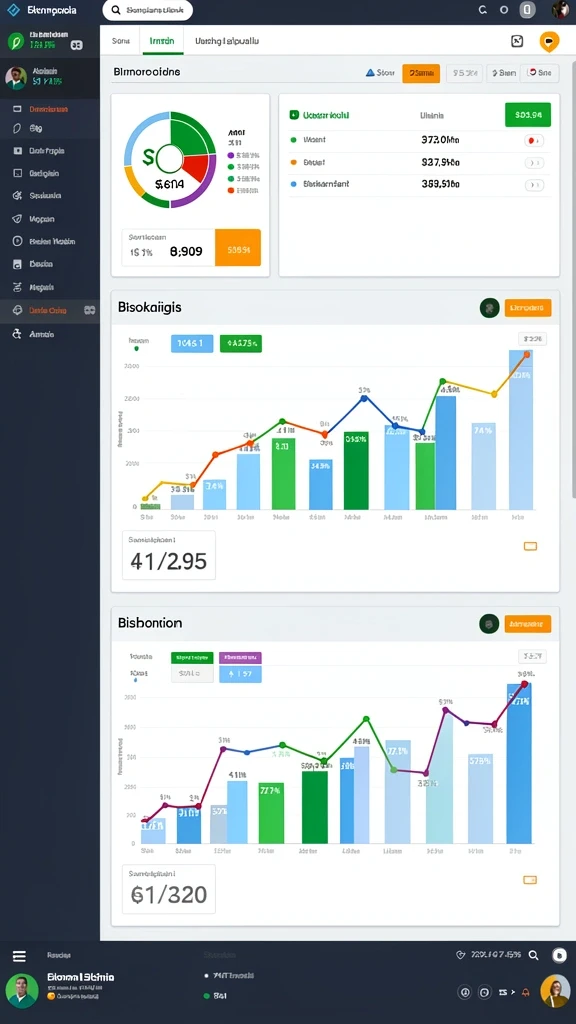Switch to the 'Sons' tab

coord(121,40)
